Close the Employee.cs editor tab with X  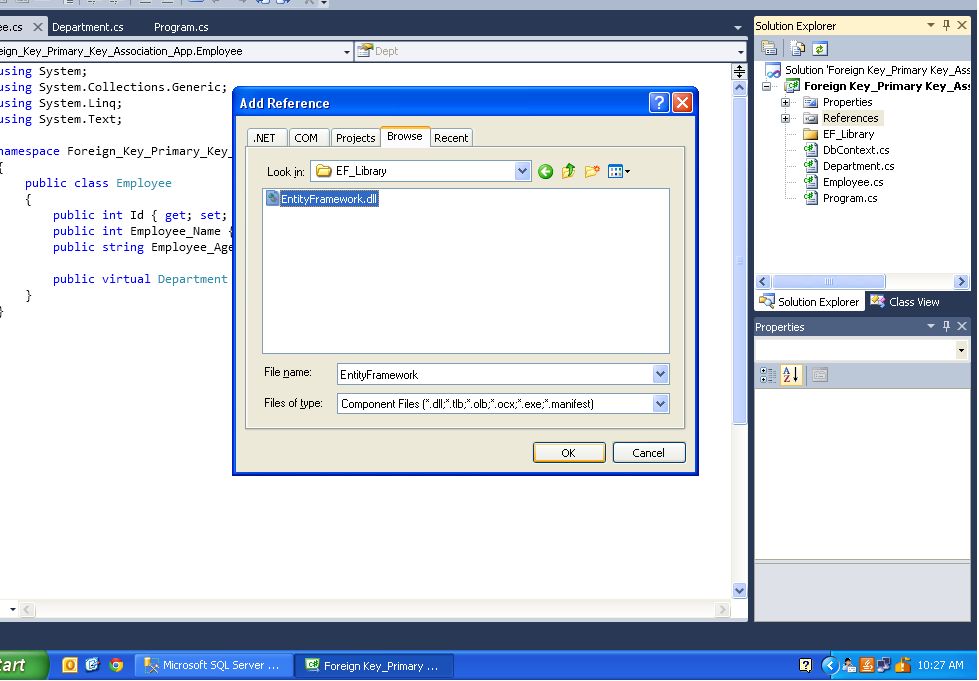coord(37,27)
